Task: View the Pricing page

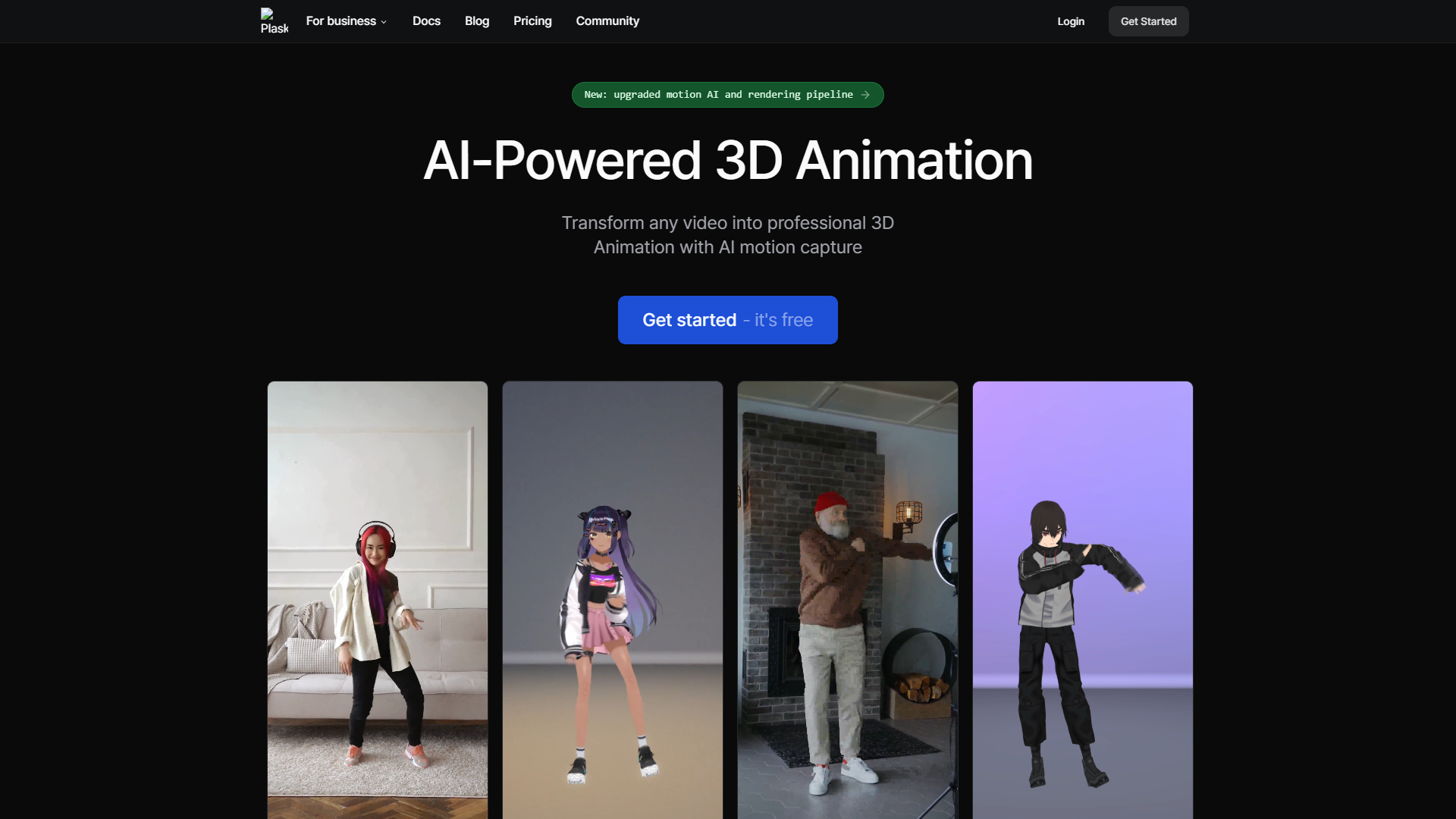Action: pyautogui.click(x=532, y=21)
